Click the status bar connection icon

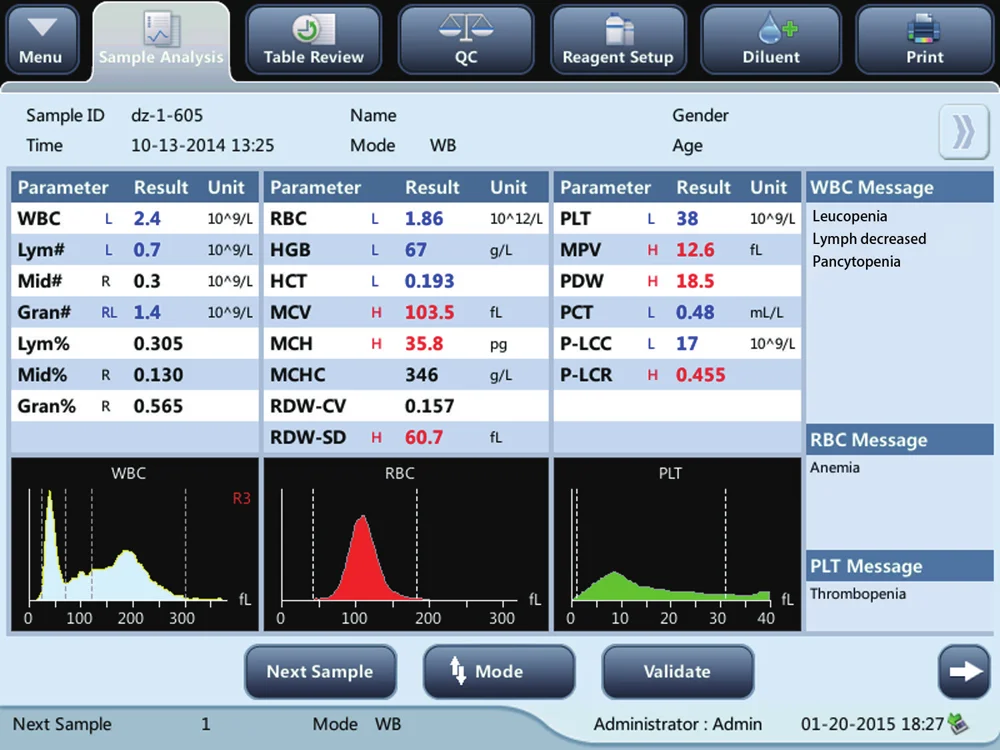pyautogui.click(x=959, y=723)
